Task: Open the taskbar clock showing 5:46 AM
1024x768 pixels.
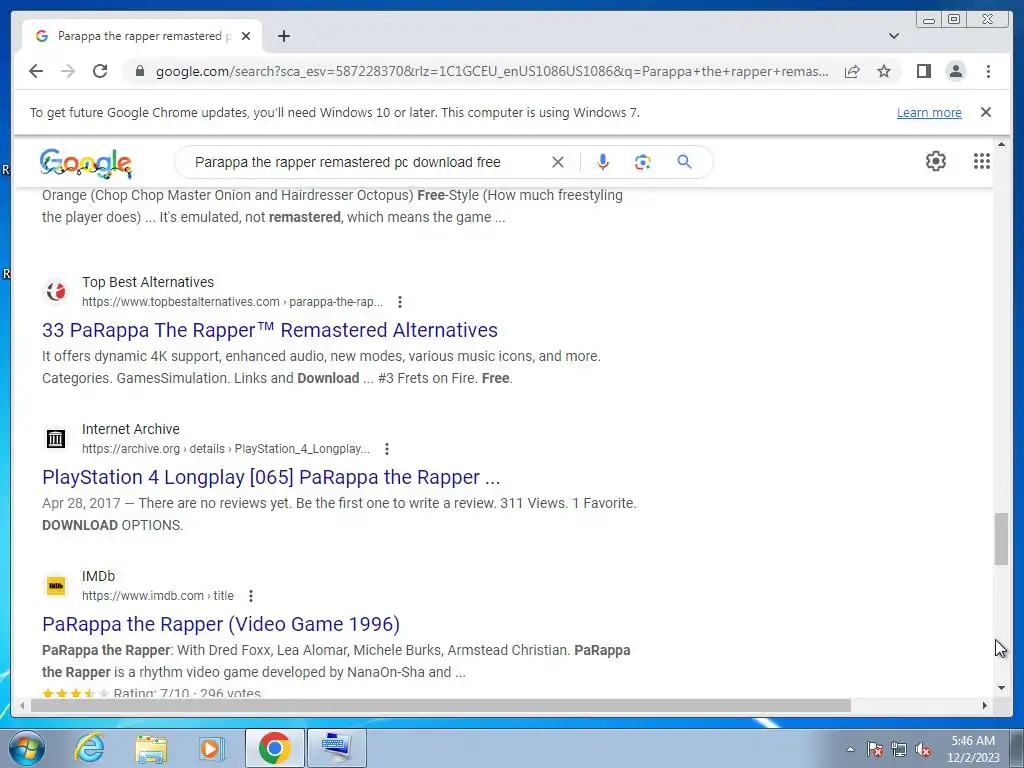Action: pyautogui.click(x=973, y=748)
